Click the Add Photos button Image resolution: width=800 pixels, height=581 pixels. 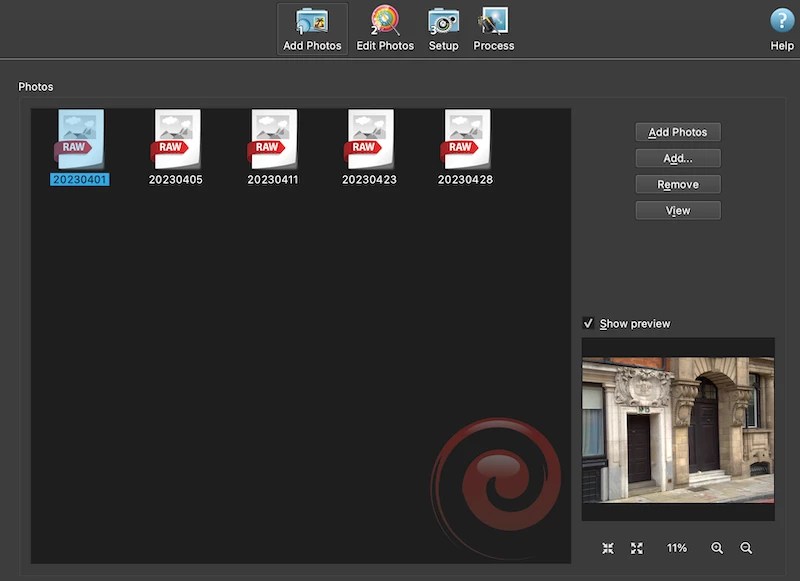click(678, 131)
